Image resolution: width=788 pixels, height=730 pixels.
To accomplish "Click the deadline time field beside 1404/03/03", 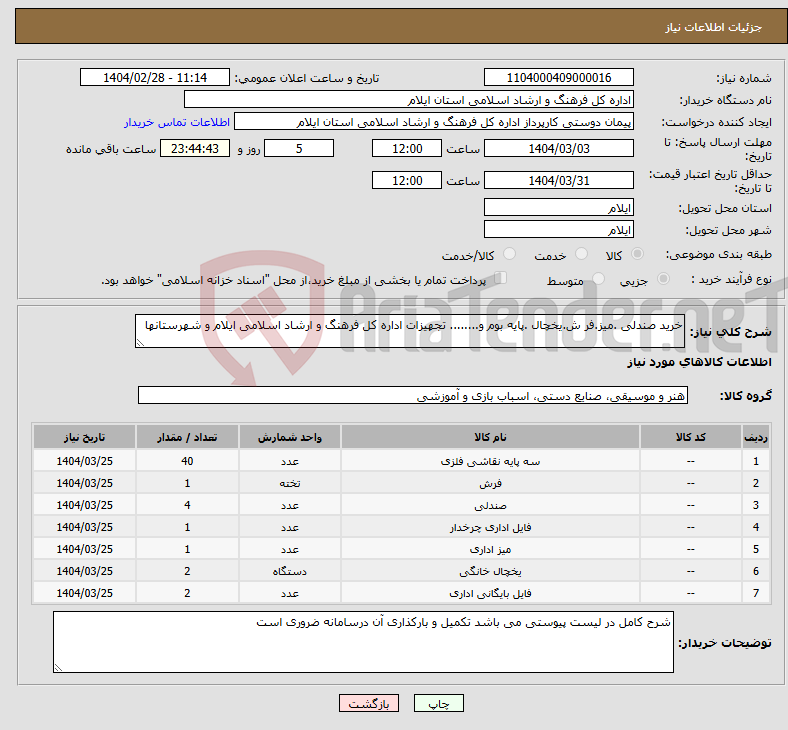I will 407,149.
